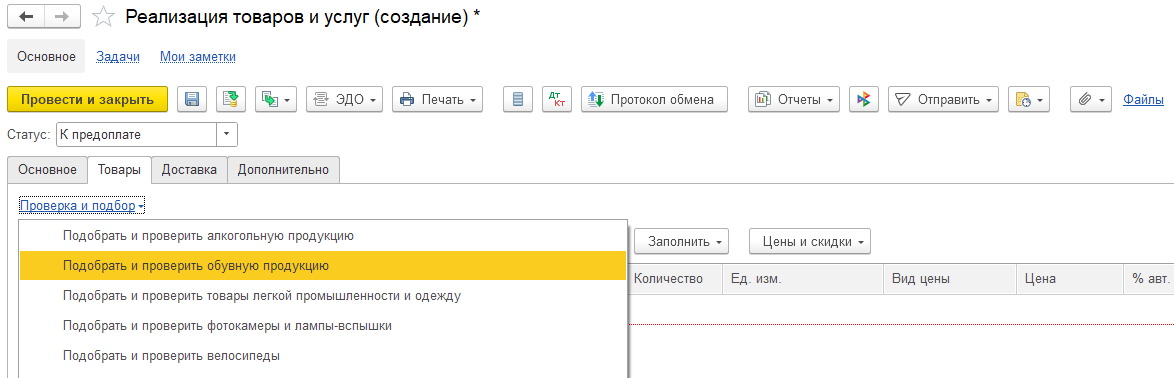Choose Подобрать и проверить обувную продукцию
Screen dimensions: 1174x378
[323, 265]
